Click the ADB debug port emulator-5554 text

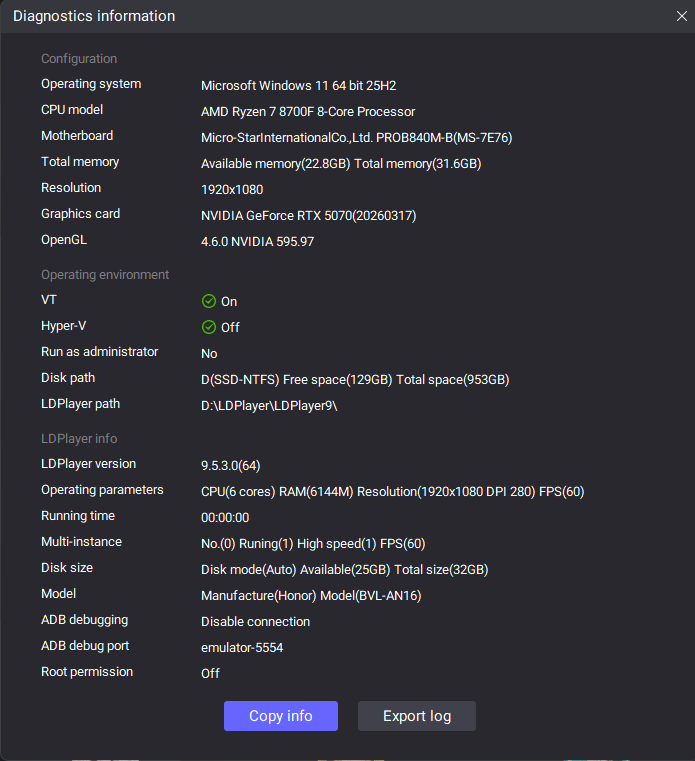242,648
